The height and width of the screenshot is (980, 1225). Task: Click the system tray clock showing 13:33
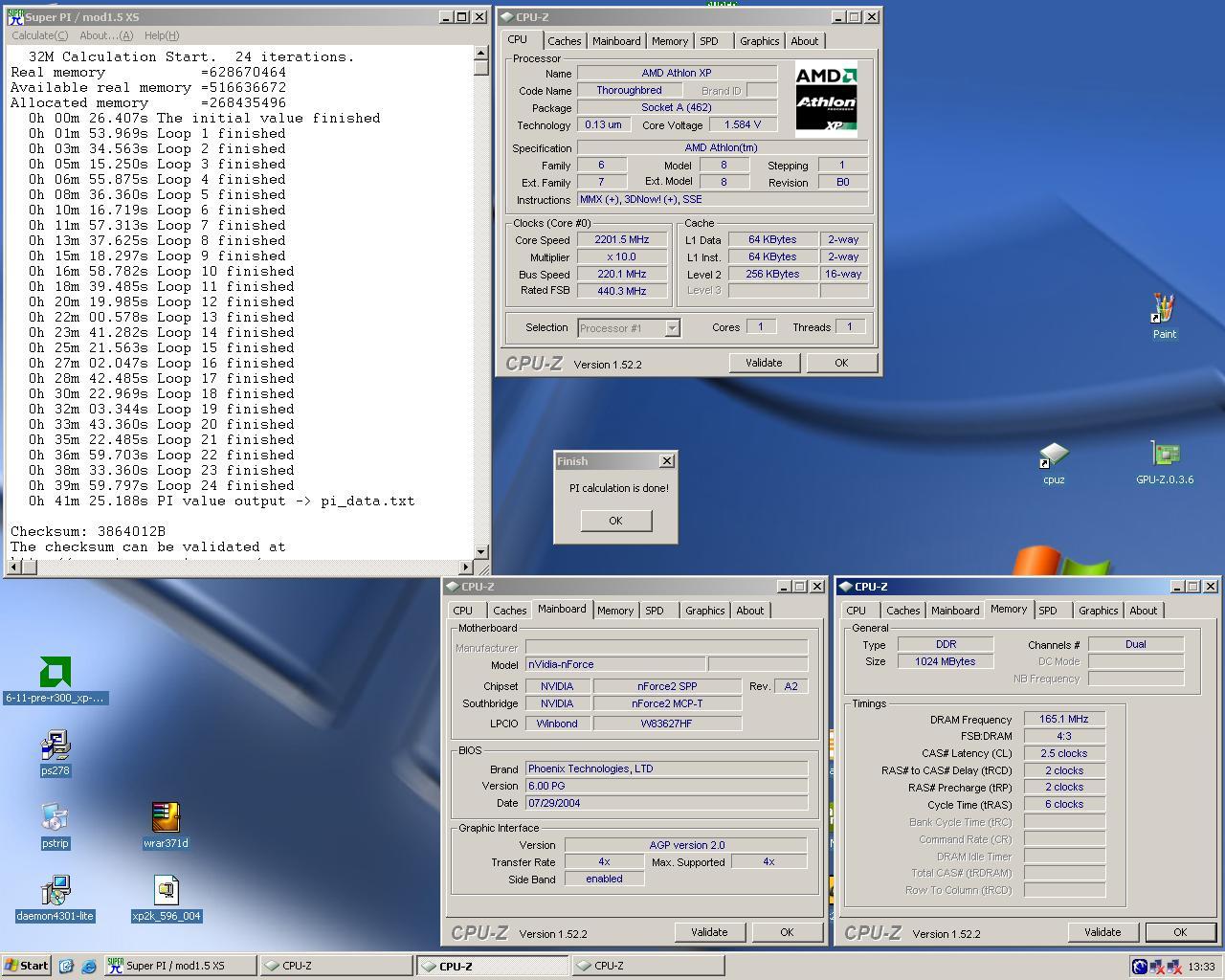(1201, 967)
